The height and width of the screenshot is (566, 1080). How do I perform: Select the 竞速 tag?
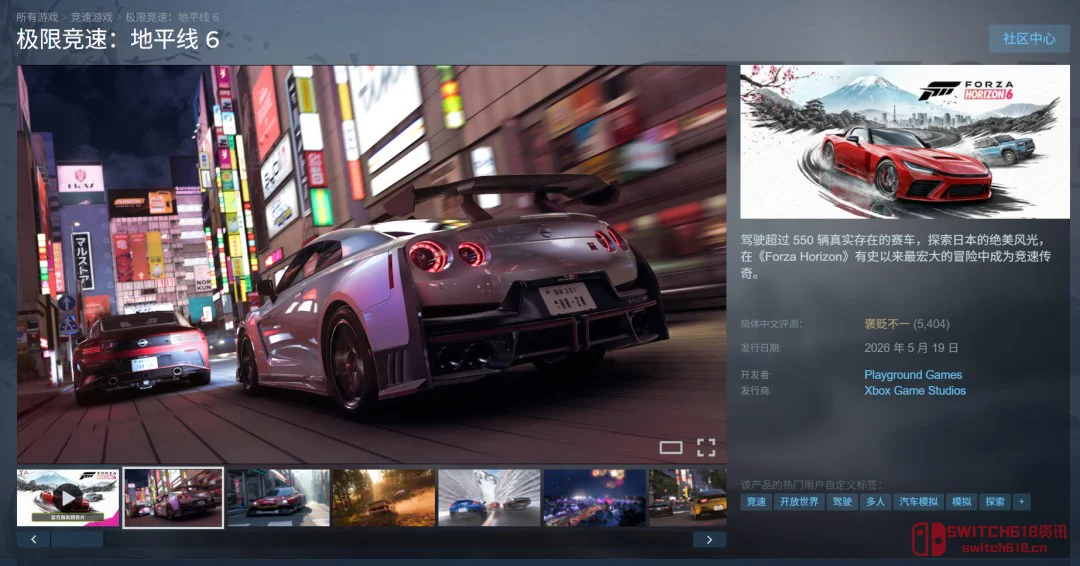[756, 502]
